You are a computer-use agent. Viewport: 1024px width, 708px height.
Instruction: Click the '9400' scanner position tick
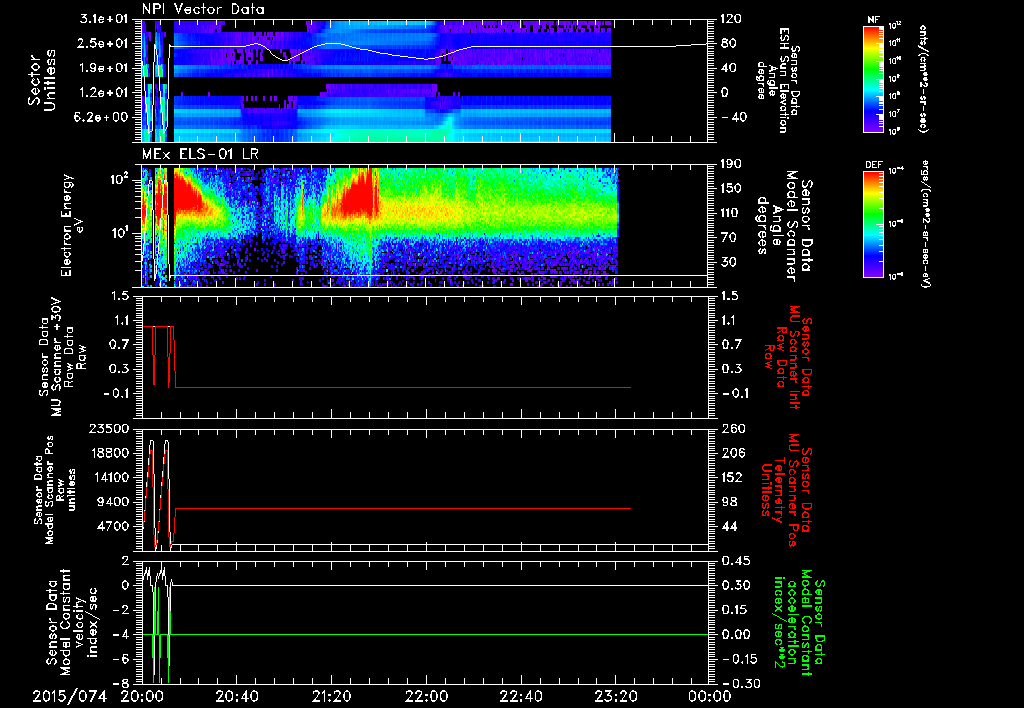click(113, 502)
